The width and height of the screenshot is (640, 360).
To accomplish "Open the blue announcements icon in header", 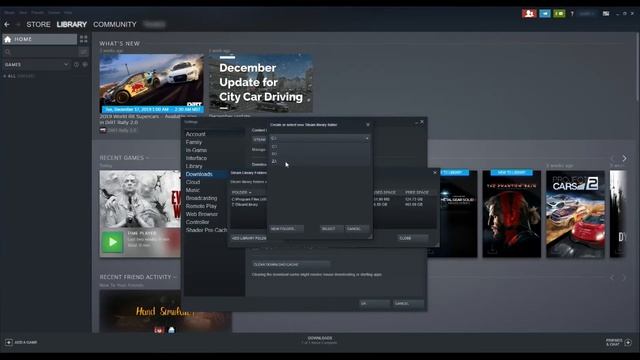I will 545,13.
